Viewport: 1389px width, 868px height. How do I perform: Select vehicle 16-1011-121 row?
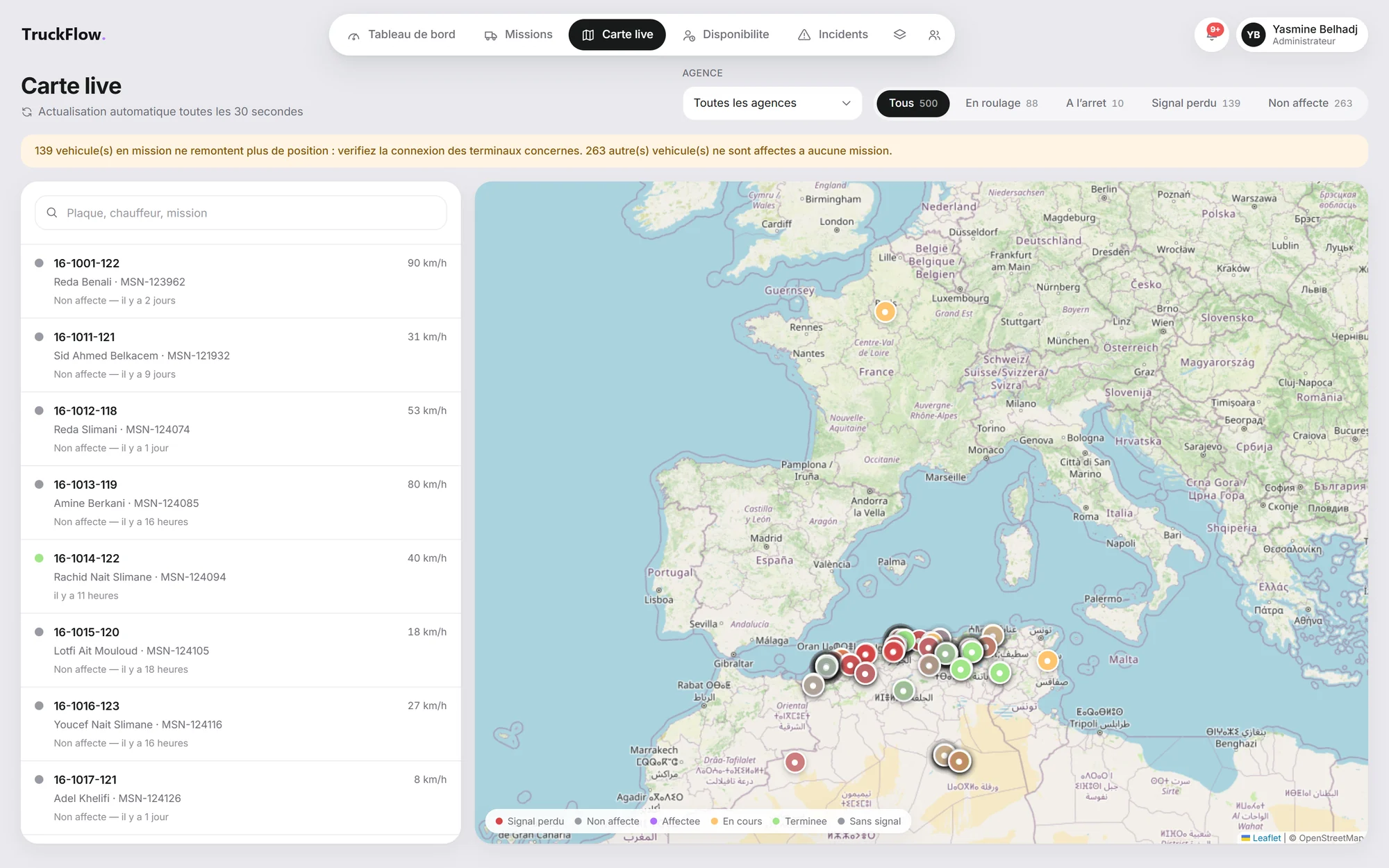point(241,355)
